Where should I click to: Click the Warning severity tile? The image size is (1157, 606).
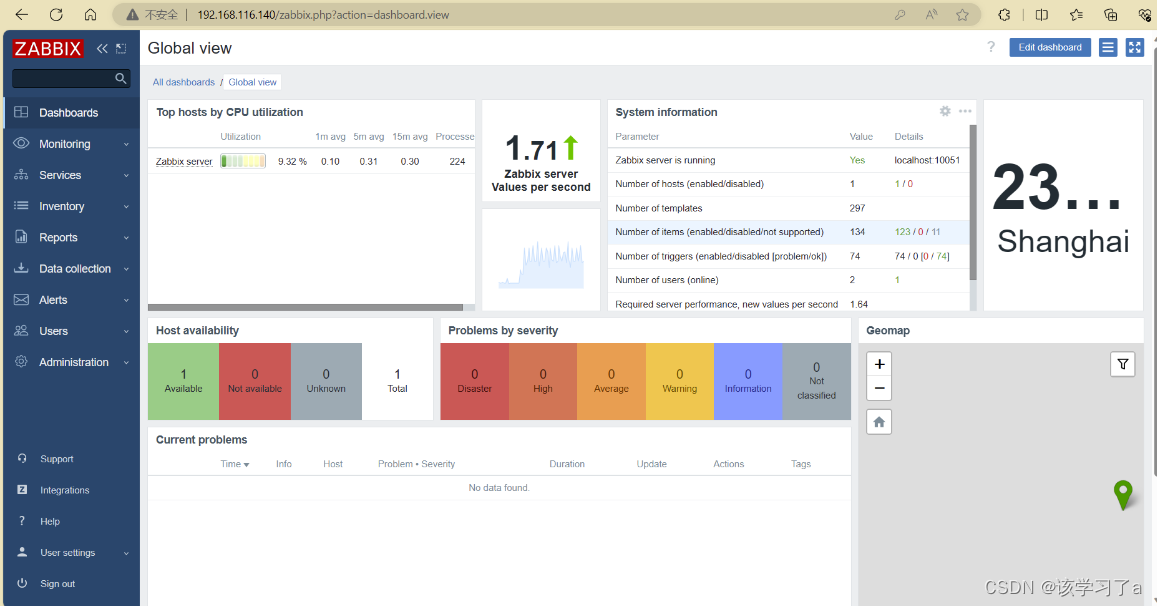pyautogui.click(x=680, y=382)
